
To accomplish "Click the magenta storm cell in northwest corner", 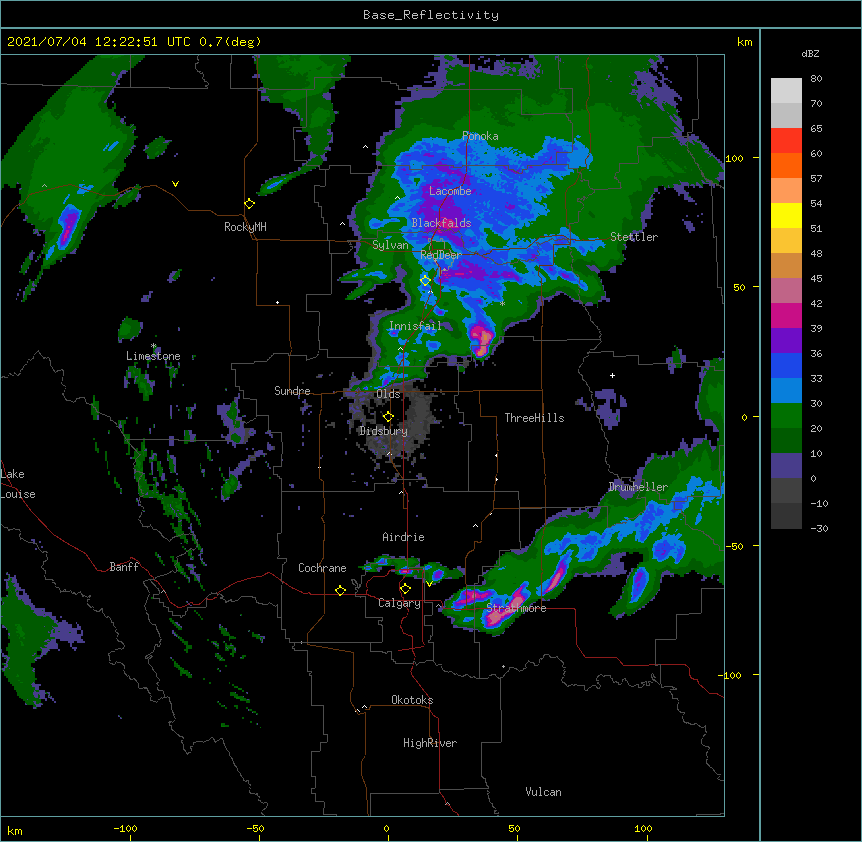I will (x=67, y=228).
